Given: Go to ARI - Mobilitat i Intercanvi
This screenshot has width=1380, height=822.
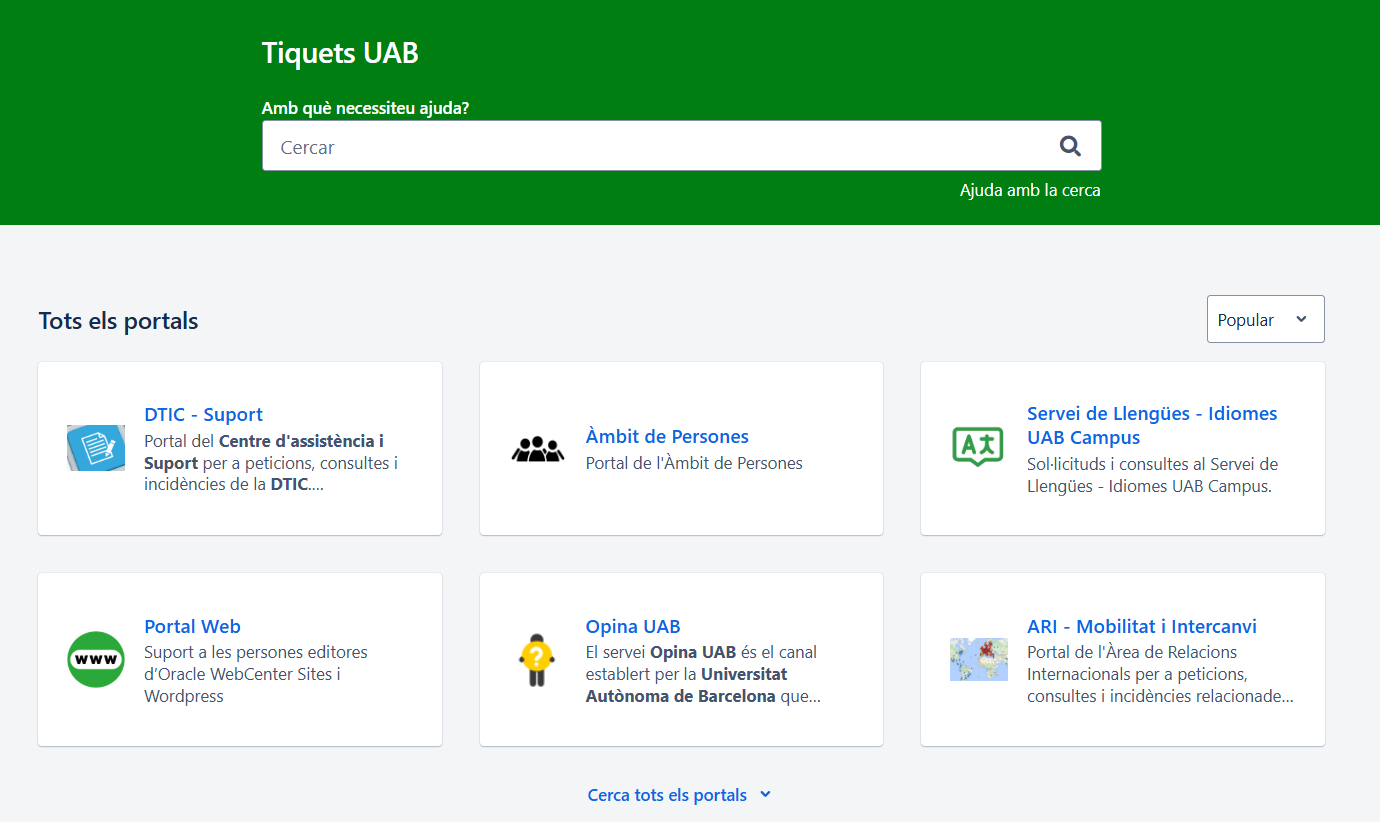Looking at the screenshot, I should click(1142, 626).
